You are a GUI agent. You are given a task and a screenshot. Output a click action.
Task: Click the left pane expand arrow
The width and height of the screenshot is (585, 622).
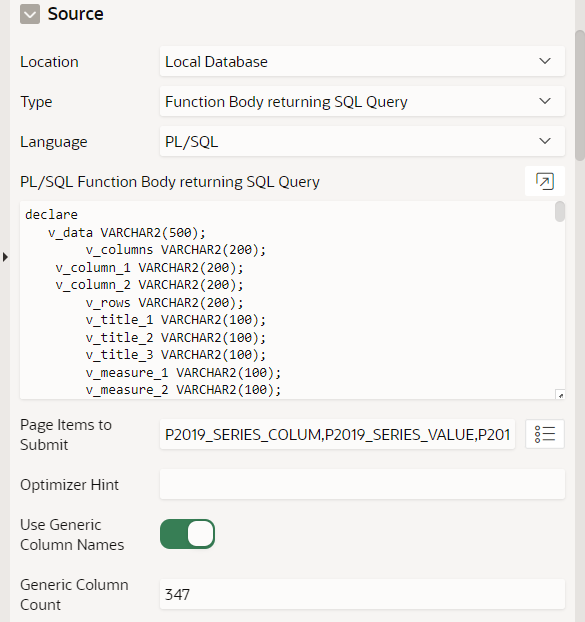(5, 257)
